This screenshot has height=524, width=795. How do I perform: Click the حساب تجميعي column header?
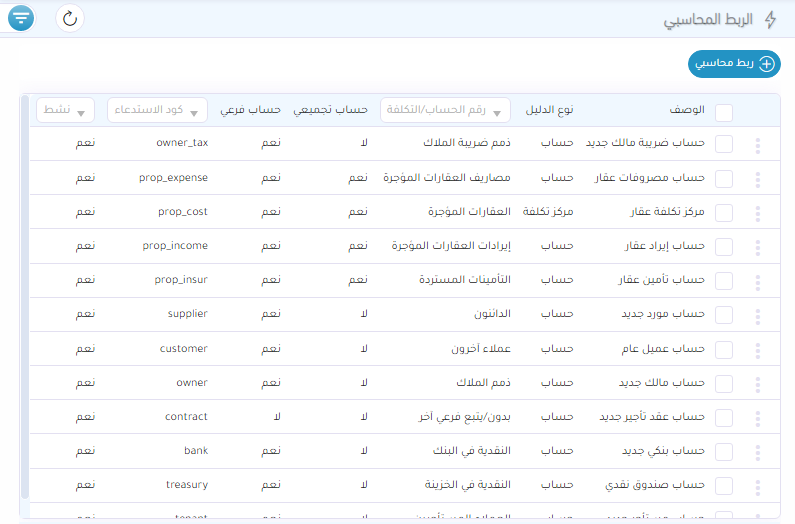tap(331, 109)
